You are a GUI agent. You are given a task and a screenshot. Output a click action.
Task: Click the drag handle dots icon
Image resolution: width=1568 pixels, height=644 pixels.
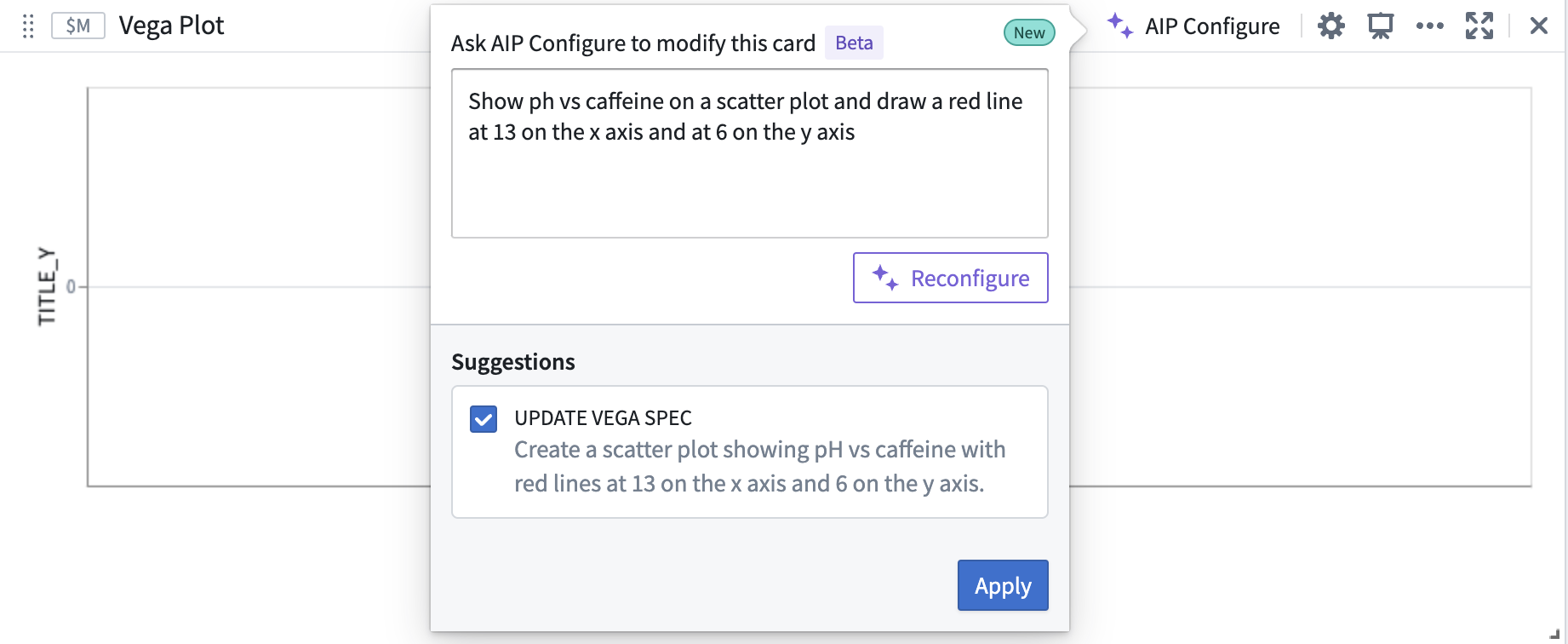click(x=28, y=26)
